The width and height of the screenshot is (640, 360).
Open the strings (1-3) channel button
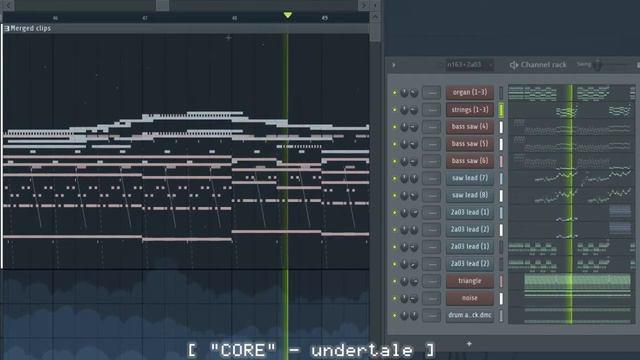(x=469, y=110)
